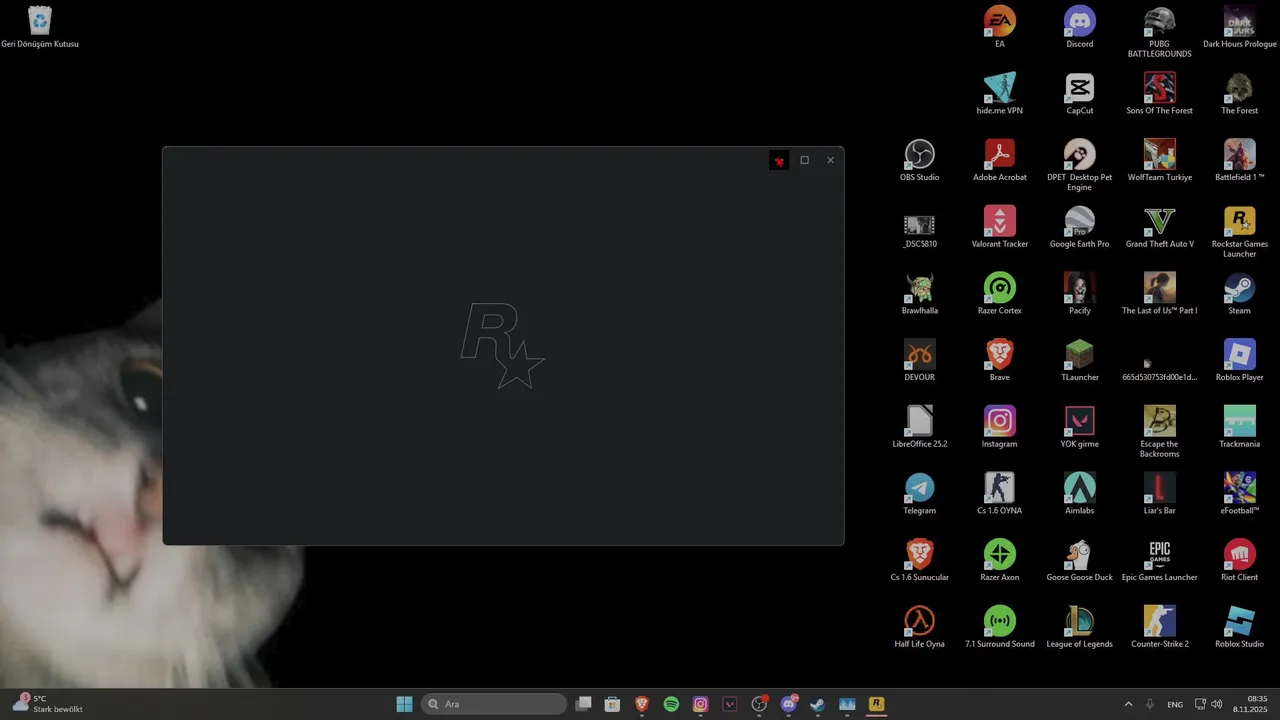Select Rockstar Games Launcher desktop shortcut
This screenshot has height=720, width=1280.
pos(1240,232)
